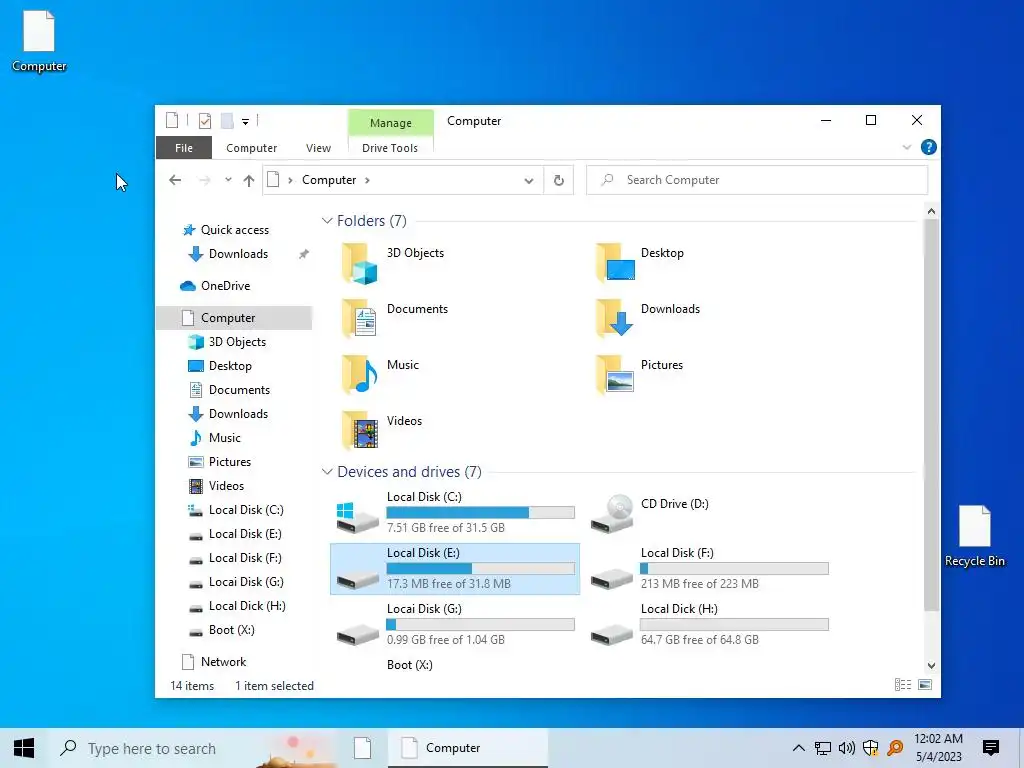This screenshot has height=768, width=1024.
Task: Select pinned Downloads under Quick access
Action: (238, 254)
